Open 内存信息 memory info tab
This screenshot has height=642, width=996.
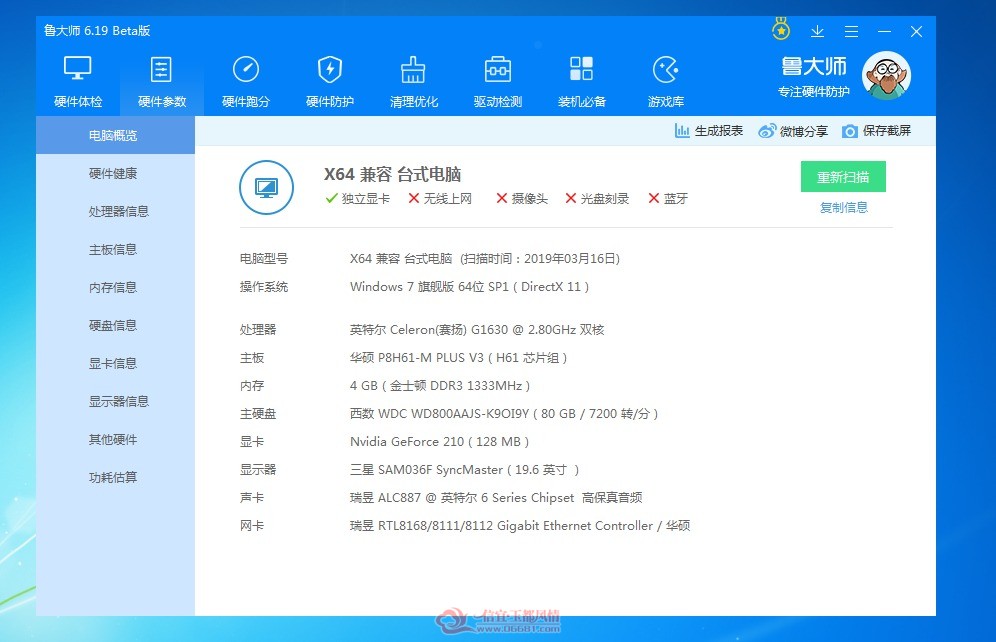[x=115, y=288]
